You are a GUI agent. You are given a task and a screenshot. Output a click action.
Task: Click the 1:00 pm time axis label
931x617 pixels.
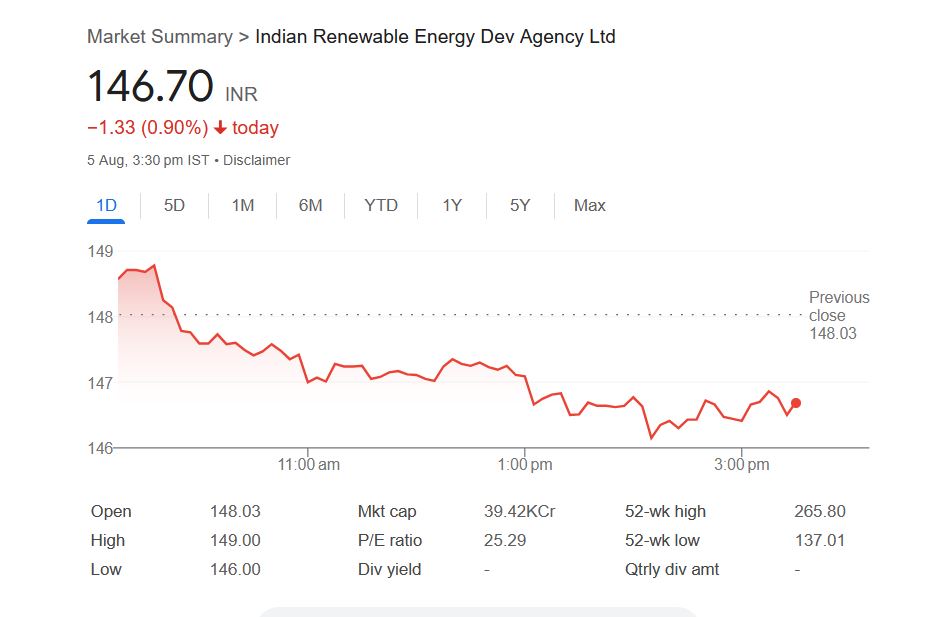pos(525,464)
